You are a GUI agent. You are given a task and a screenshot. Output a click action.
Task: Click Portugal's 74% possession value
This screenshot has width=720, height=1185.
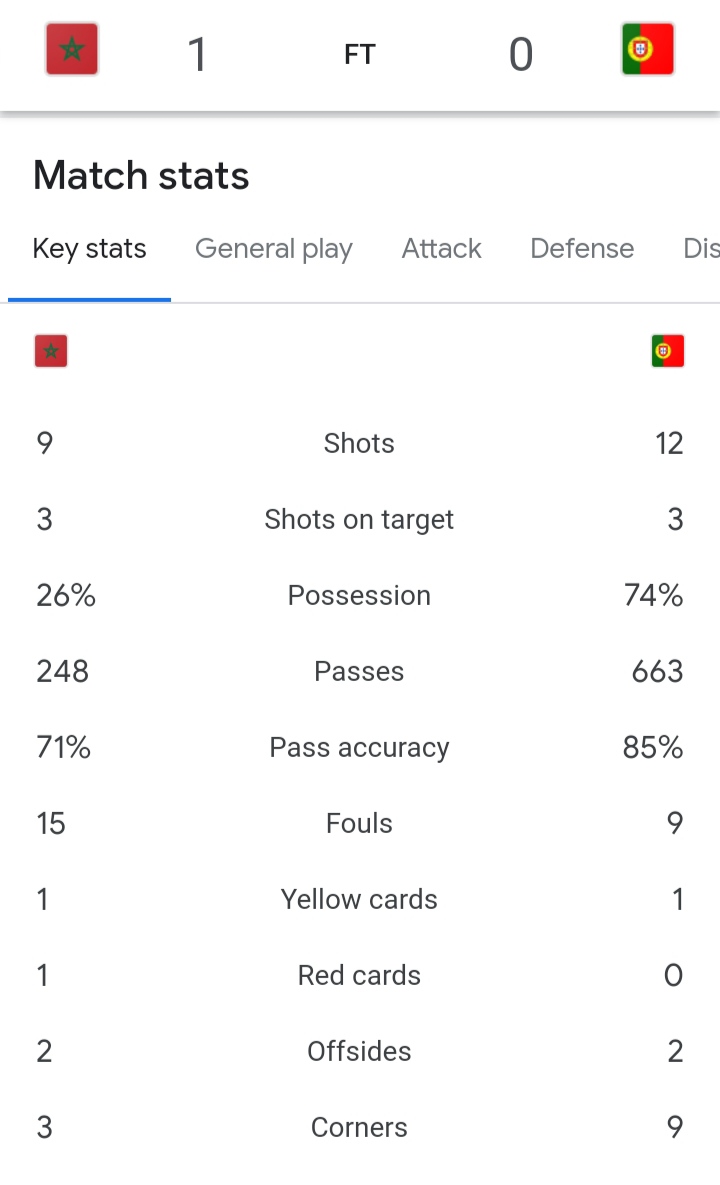(654, 596)
